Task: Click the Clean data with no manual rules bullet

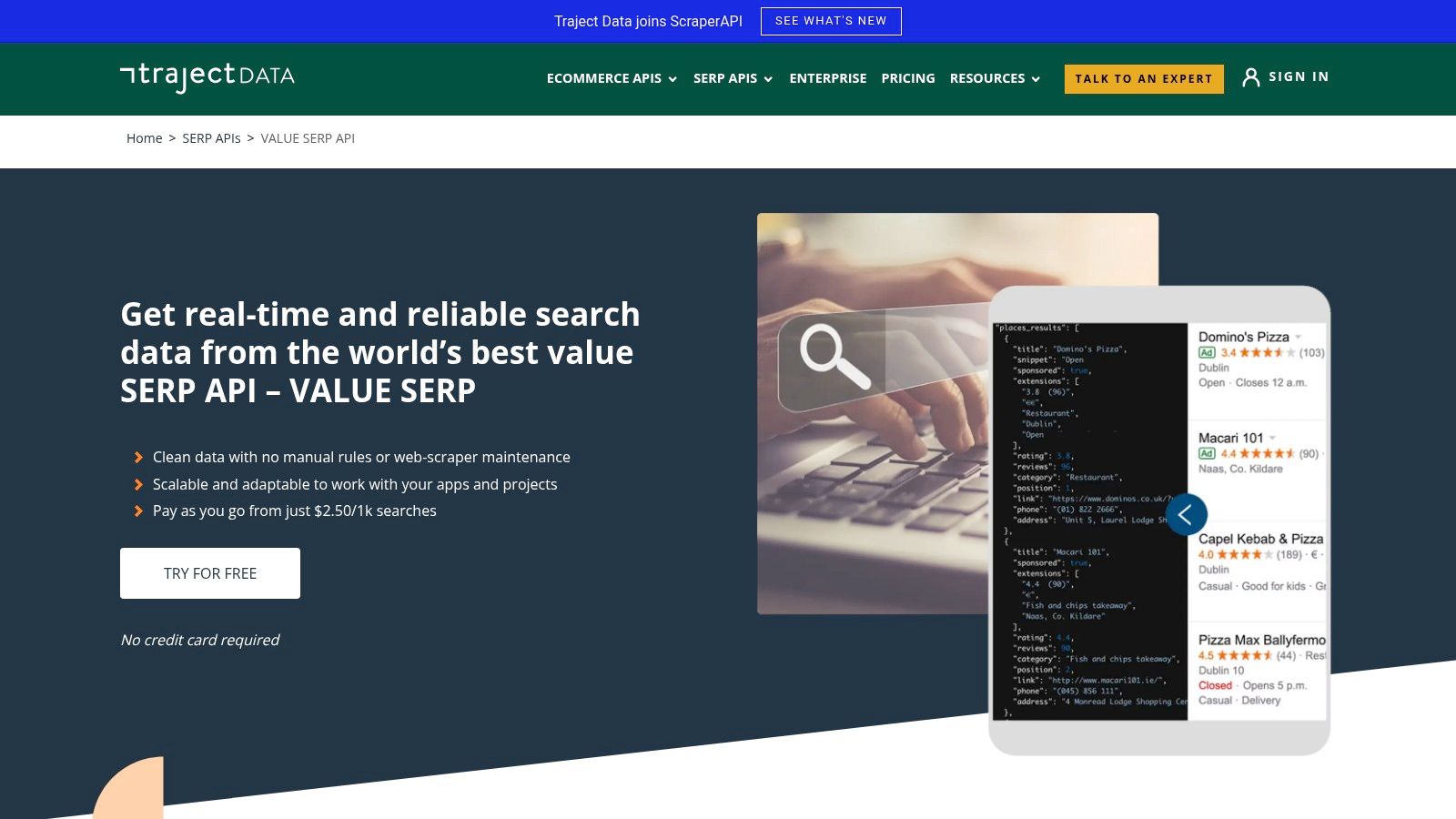Action: click(x=361, y=457)
